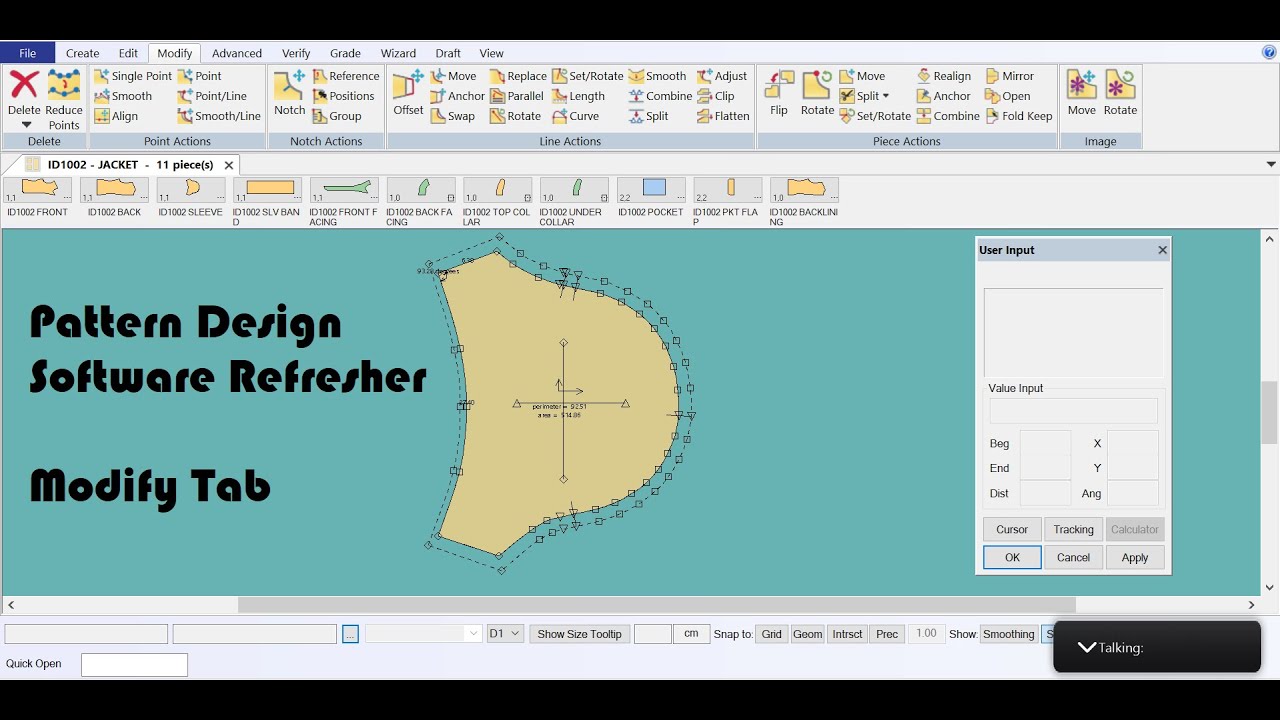
Task: Click the Delete tool icon
Action: point(24,85)
